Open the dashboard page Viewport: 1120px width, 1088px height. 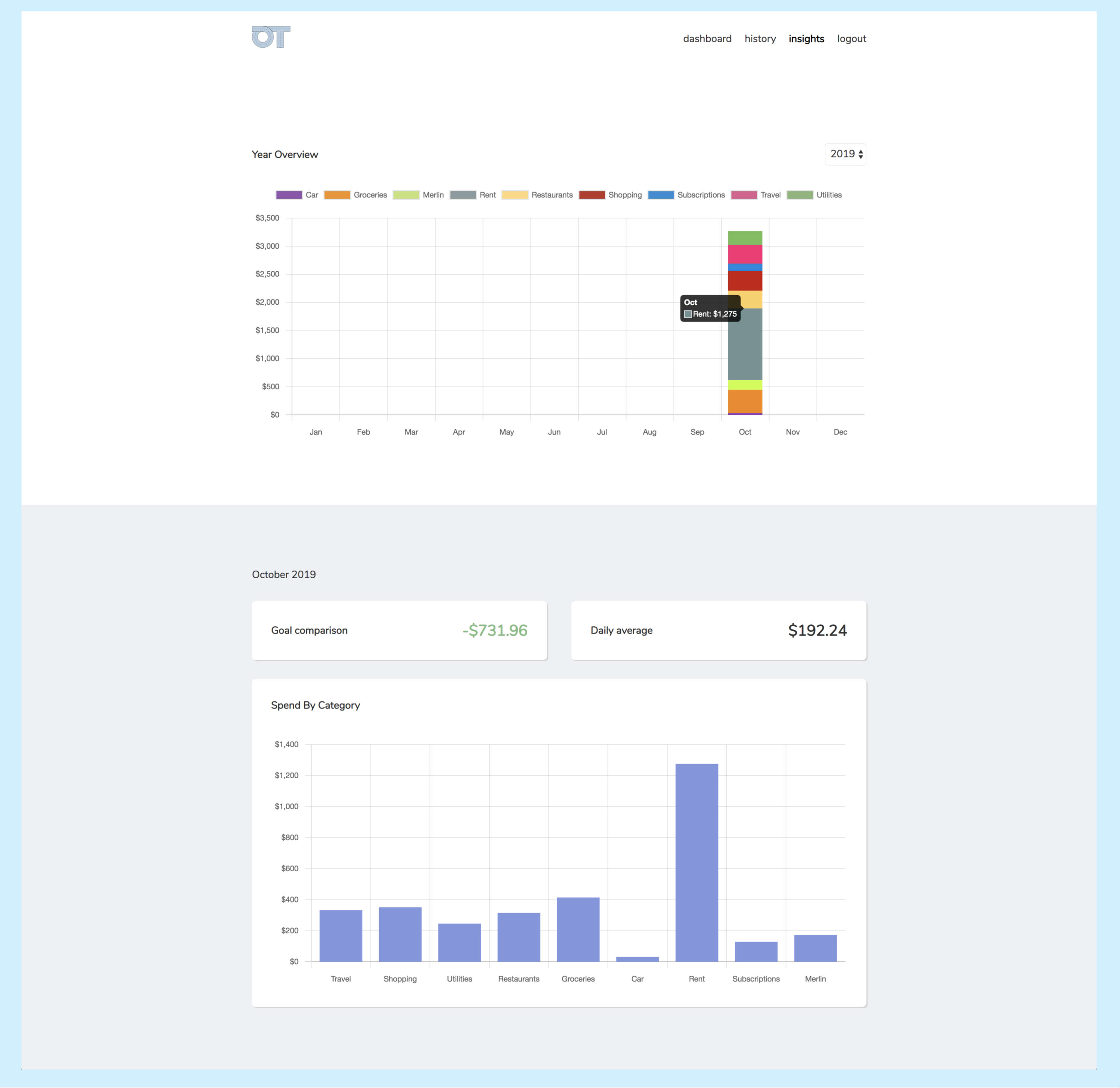coord(707,39)
